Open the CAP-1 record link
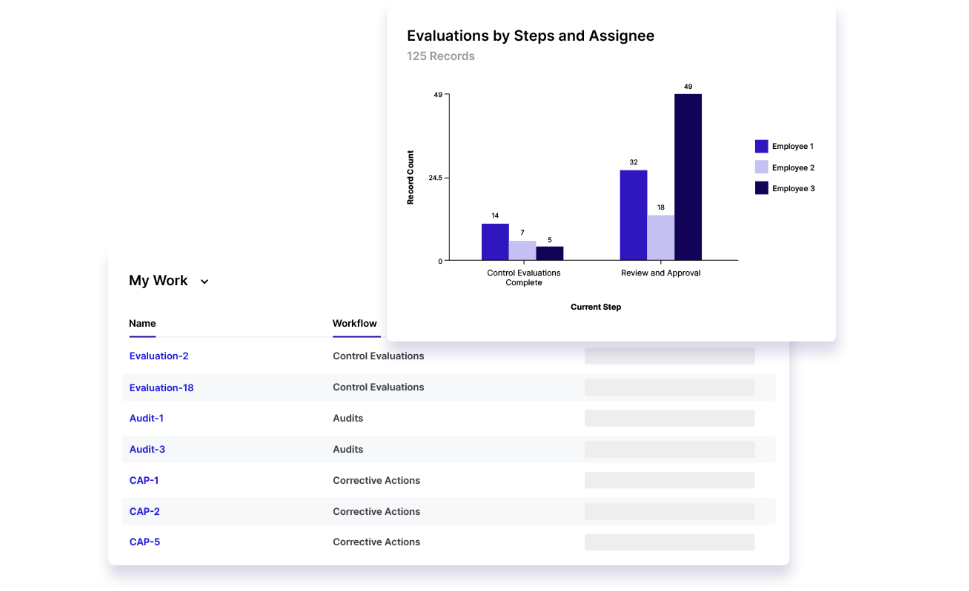 tap(144, 480)
